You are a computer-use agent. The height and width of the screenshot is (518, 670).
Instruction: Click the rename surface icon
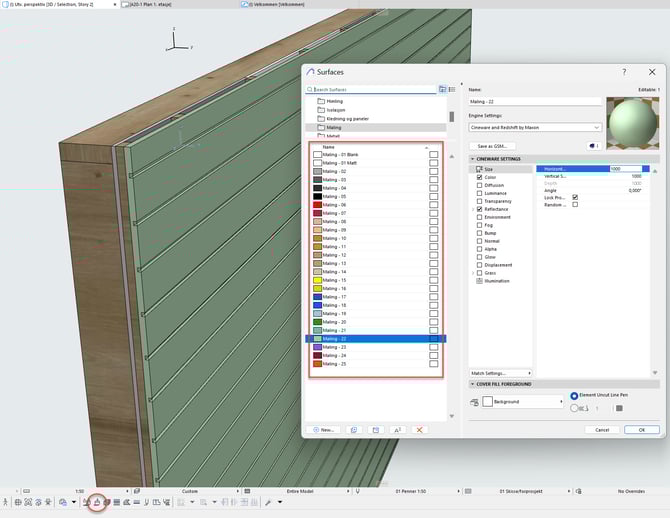pos(397,429)
